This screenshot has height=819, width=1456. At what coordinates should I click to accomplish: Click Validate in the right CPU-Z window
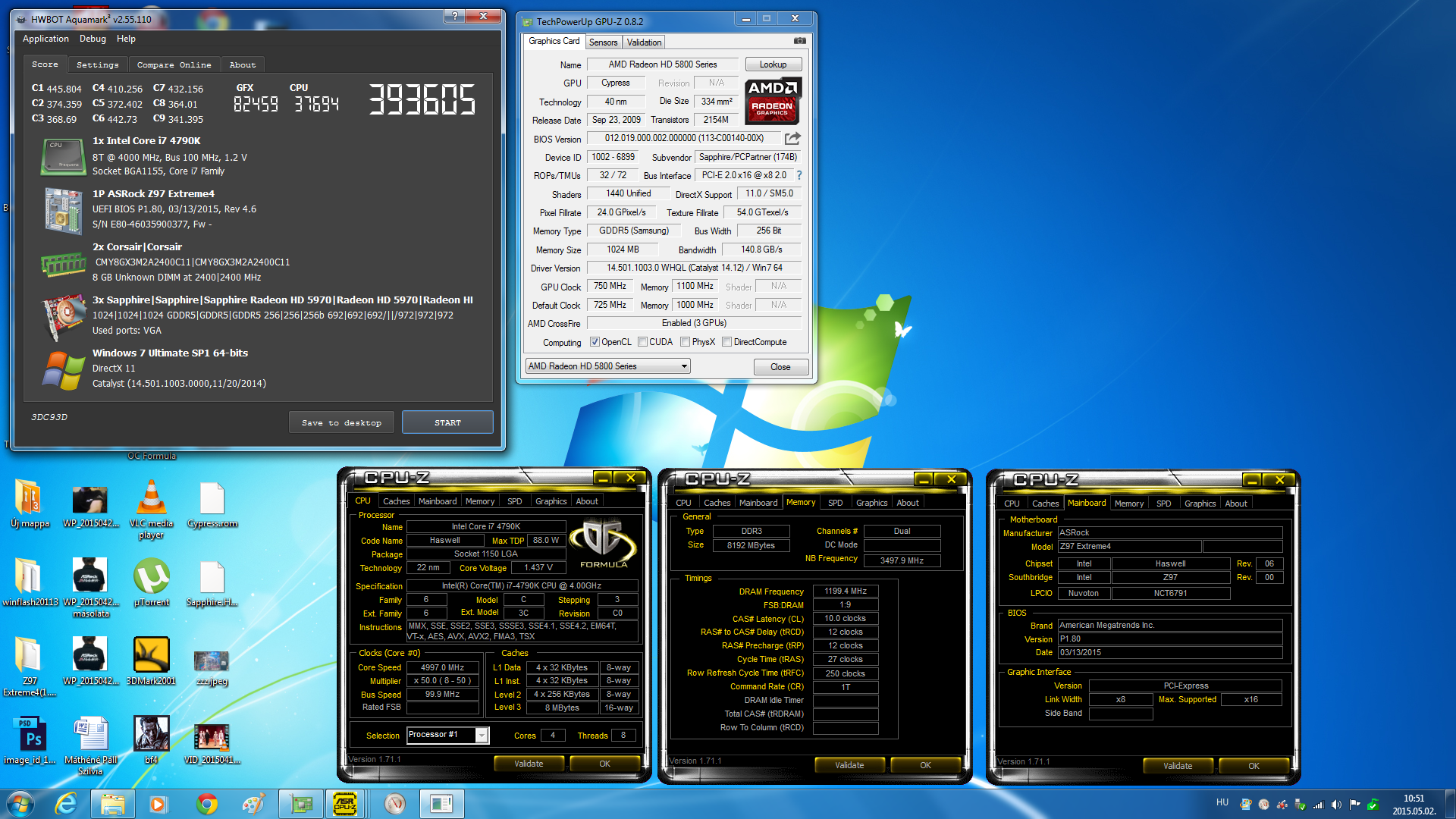(1178, 766)
